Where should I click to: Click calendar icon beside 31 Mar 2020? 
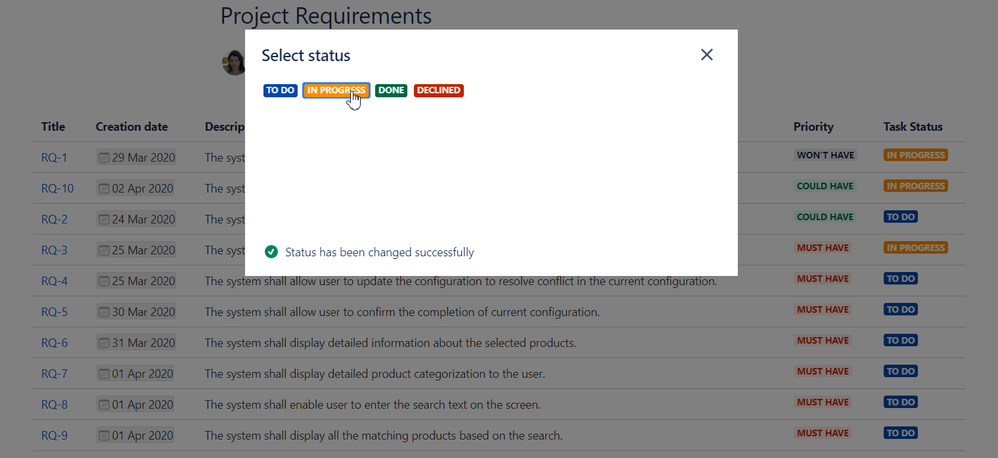(104, 343)
